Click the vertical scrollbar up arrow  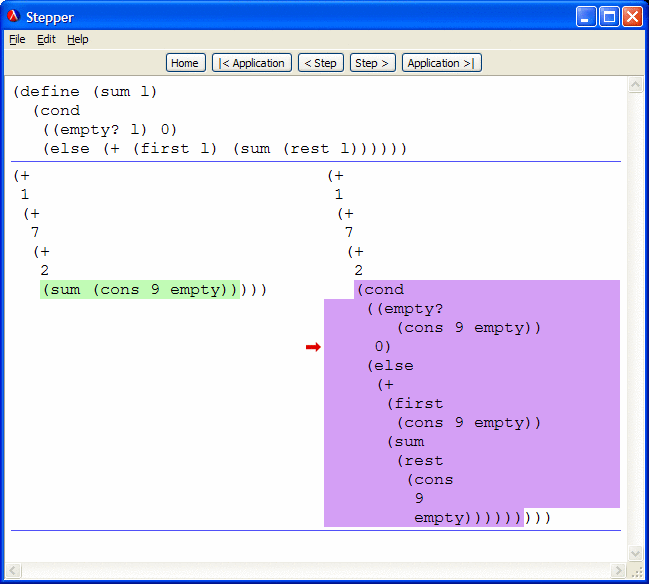(635, 85)
